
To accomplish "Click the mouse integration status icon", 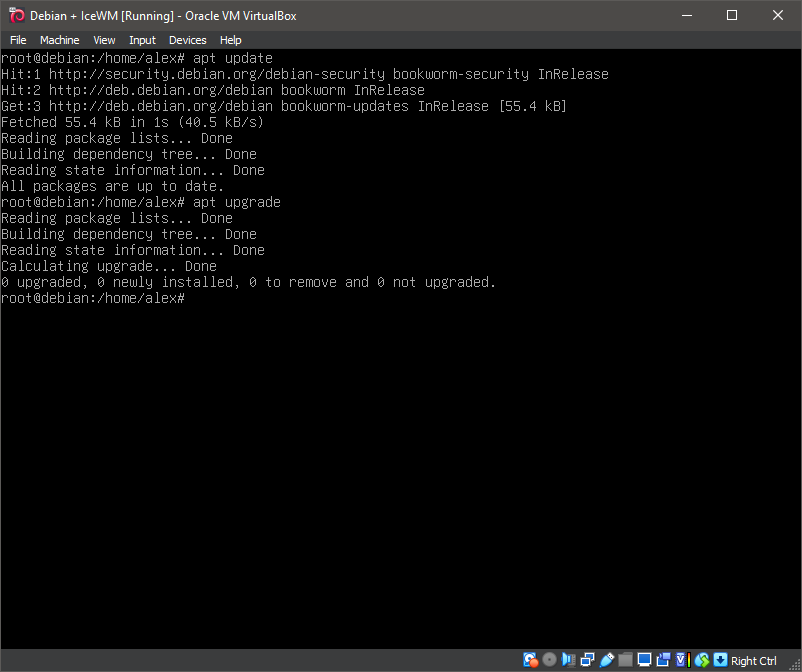I will click(701, 660).
